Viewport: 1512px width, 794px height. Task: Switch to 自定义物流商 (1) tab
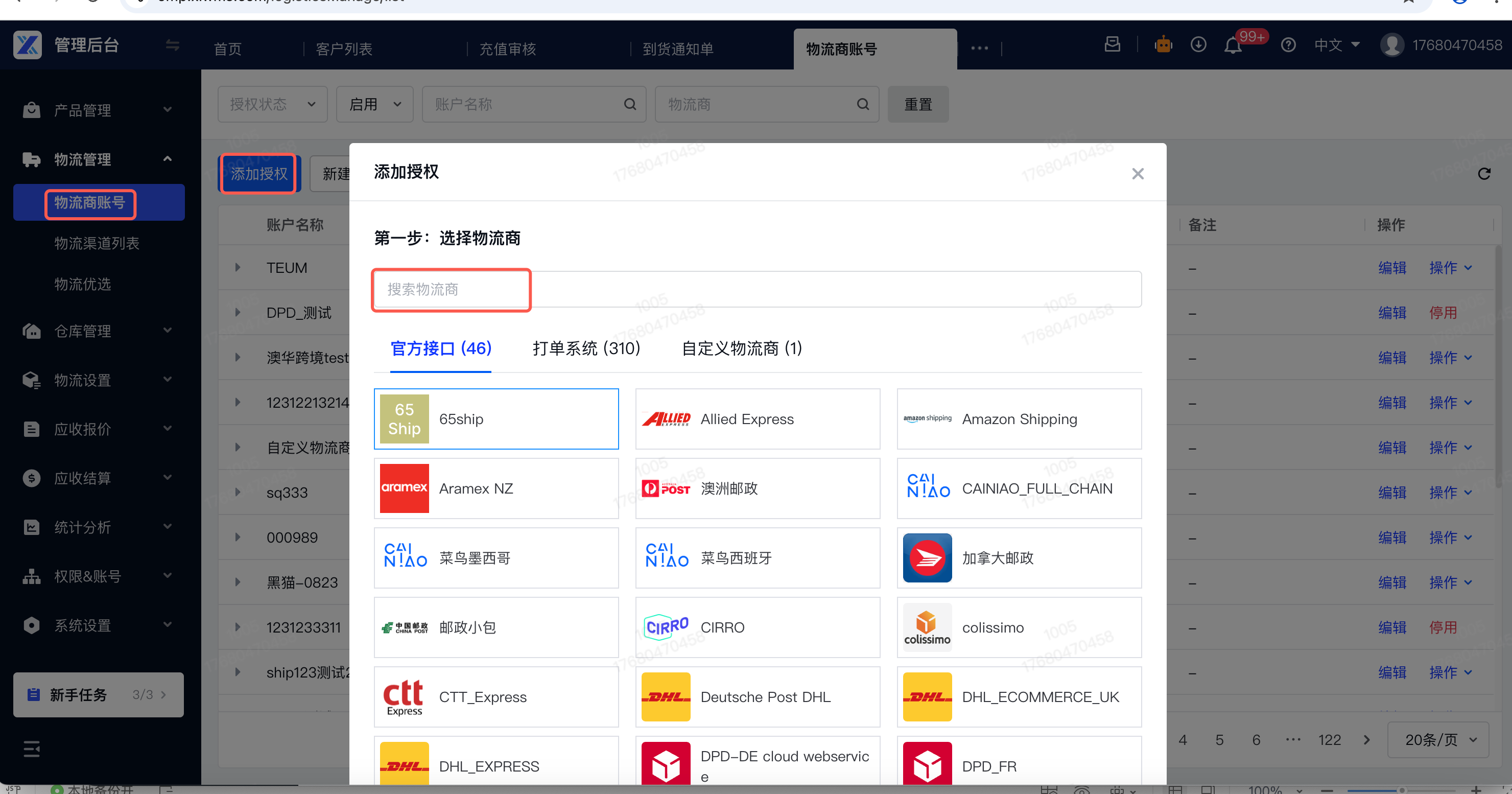pos(742,349)
